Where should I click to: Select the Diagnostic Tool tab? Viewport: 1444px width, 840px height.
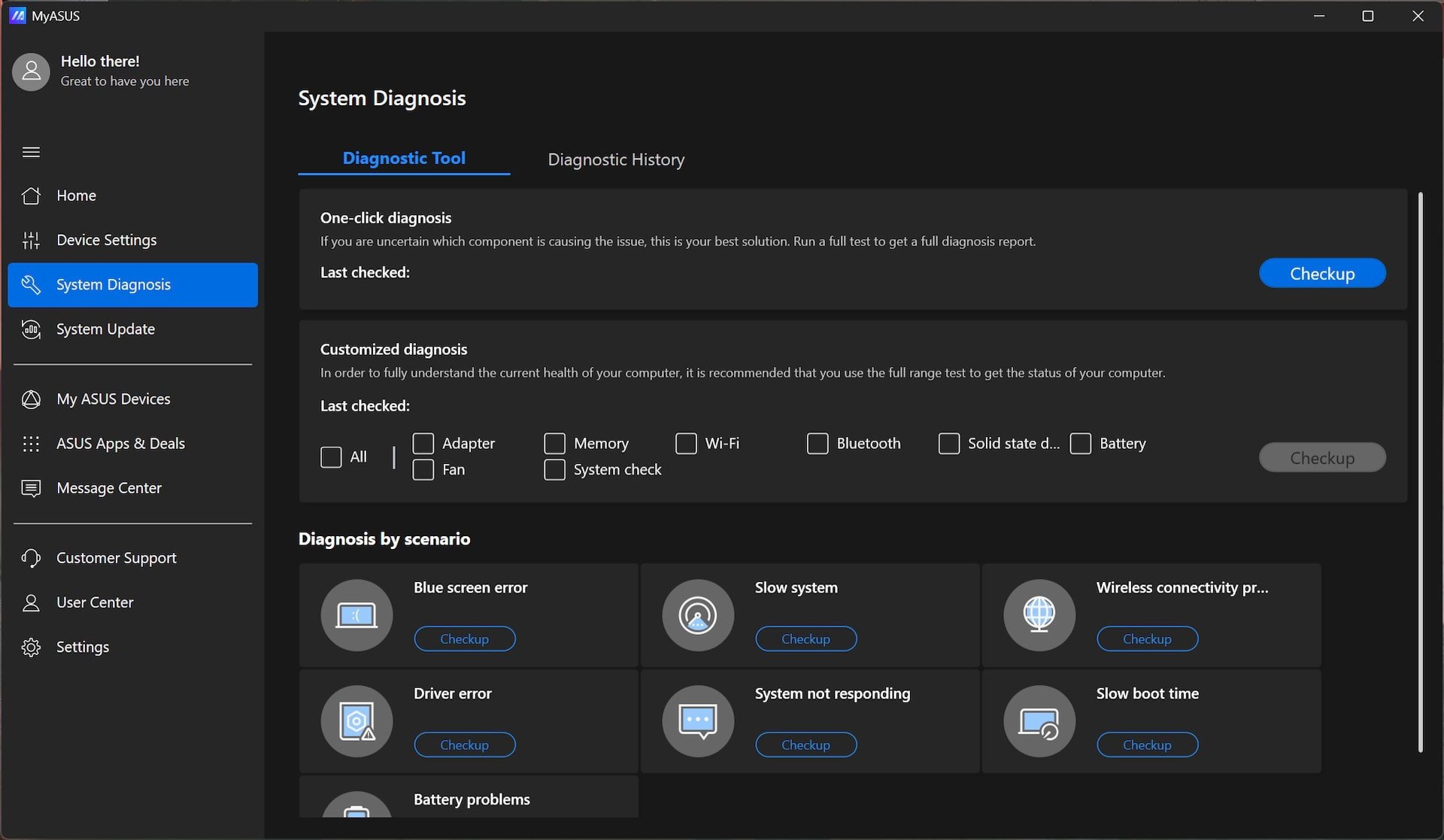tap(404, 158)
